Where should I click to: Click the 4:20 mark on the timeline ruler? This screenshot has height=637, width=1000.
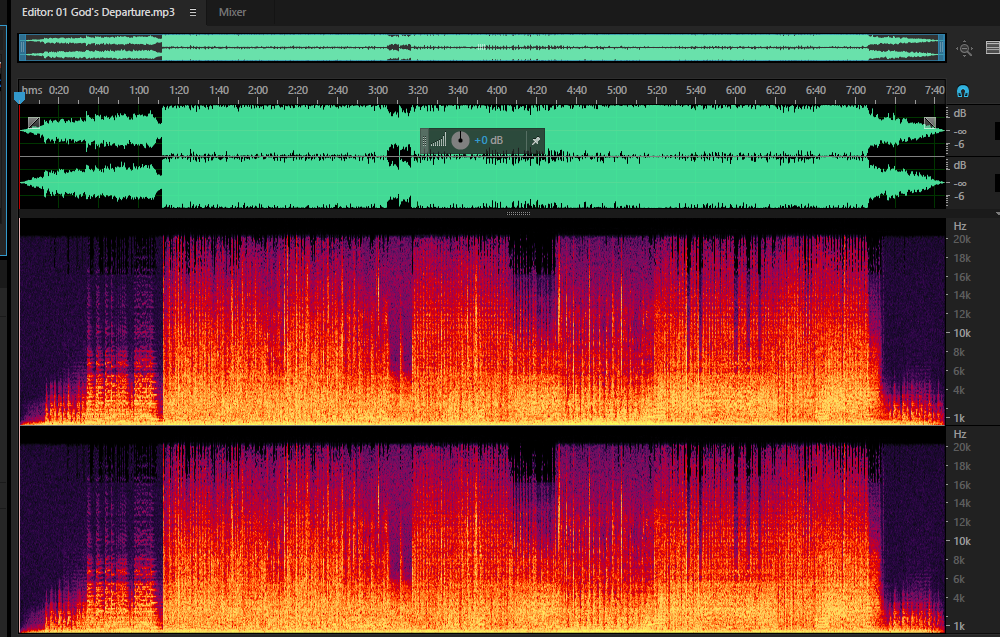pyautogui.click(x=536, y=91)
